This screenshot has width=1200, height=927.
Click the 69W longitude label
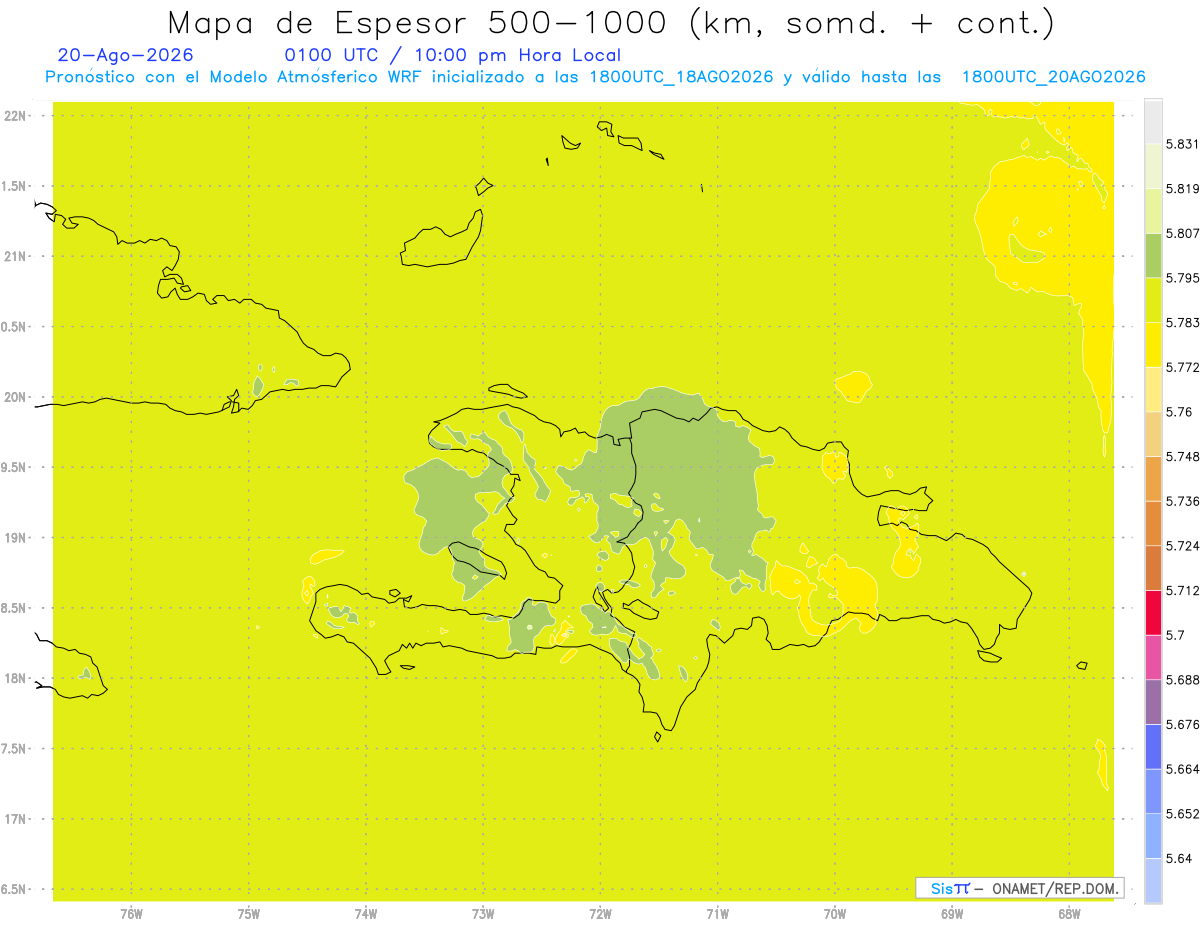952,914
